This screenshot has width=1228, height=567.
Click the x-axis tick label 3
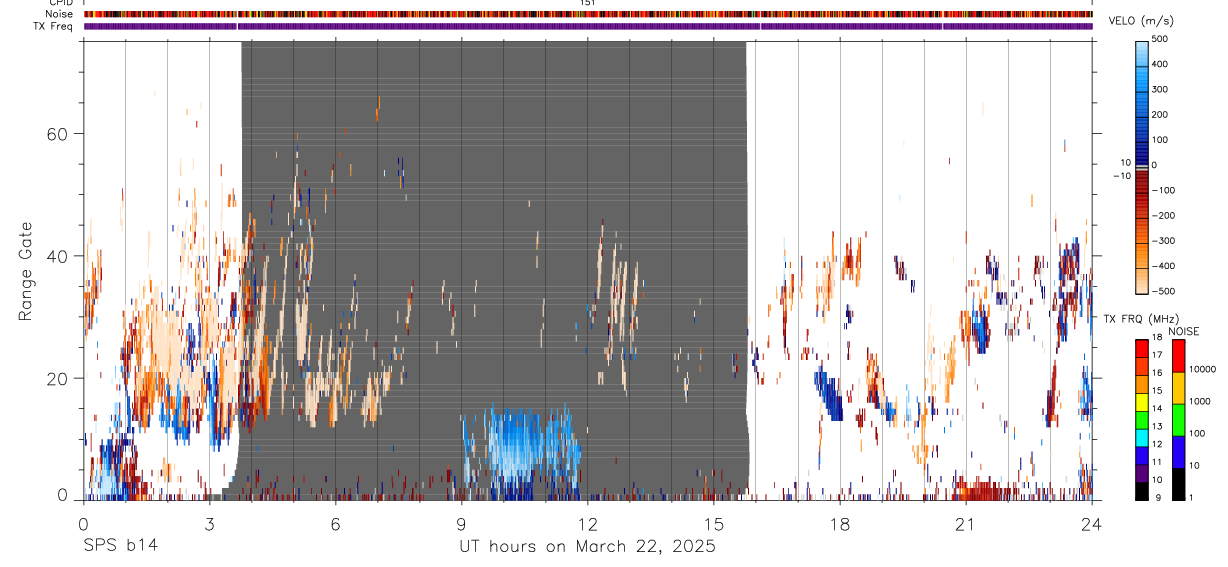[209, 524]
